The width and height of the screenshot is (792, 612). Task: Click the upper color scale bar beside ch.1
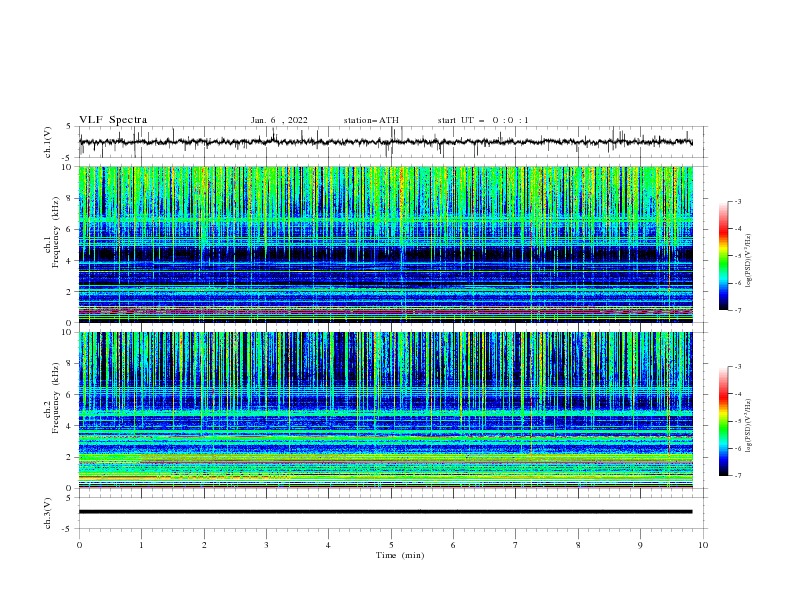pos(723,256)
